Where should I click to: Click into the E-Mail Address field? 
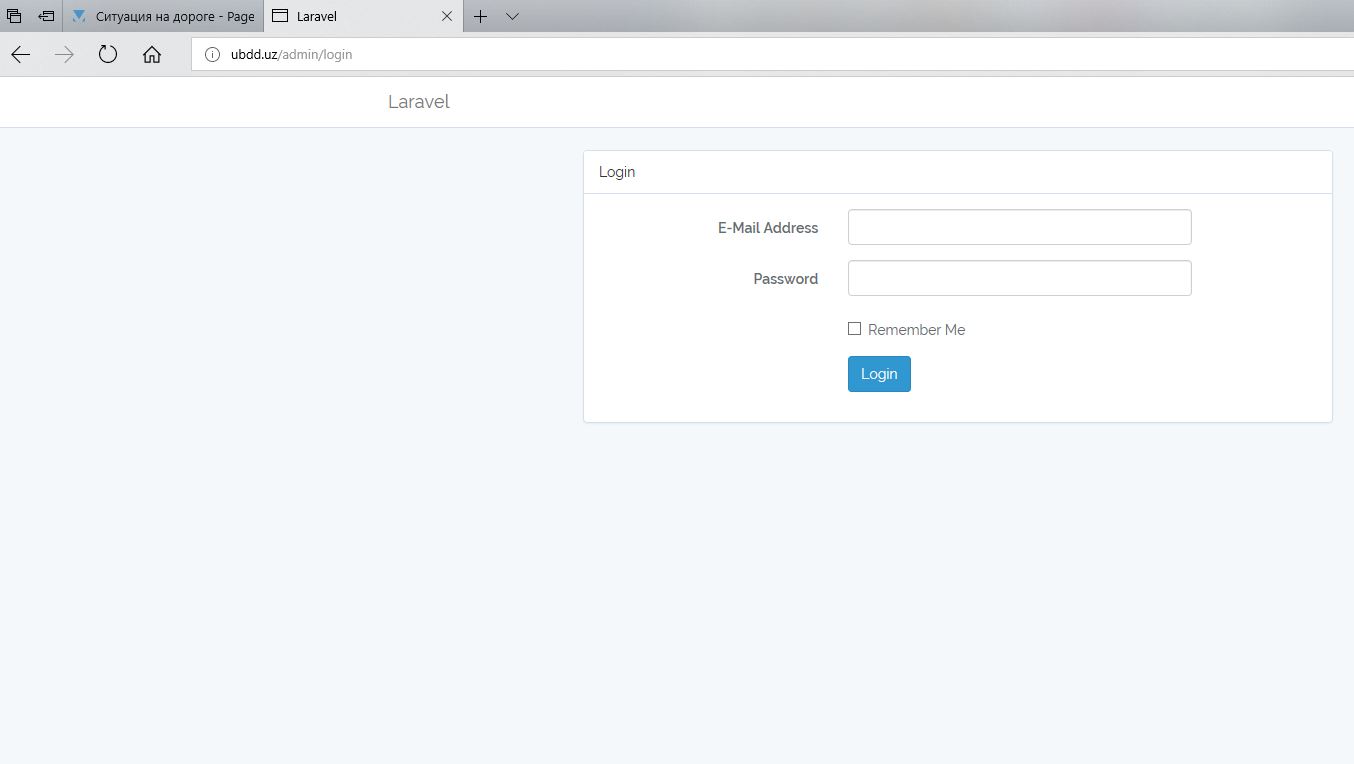coord(1019,227)
